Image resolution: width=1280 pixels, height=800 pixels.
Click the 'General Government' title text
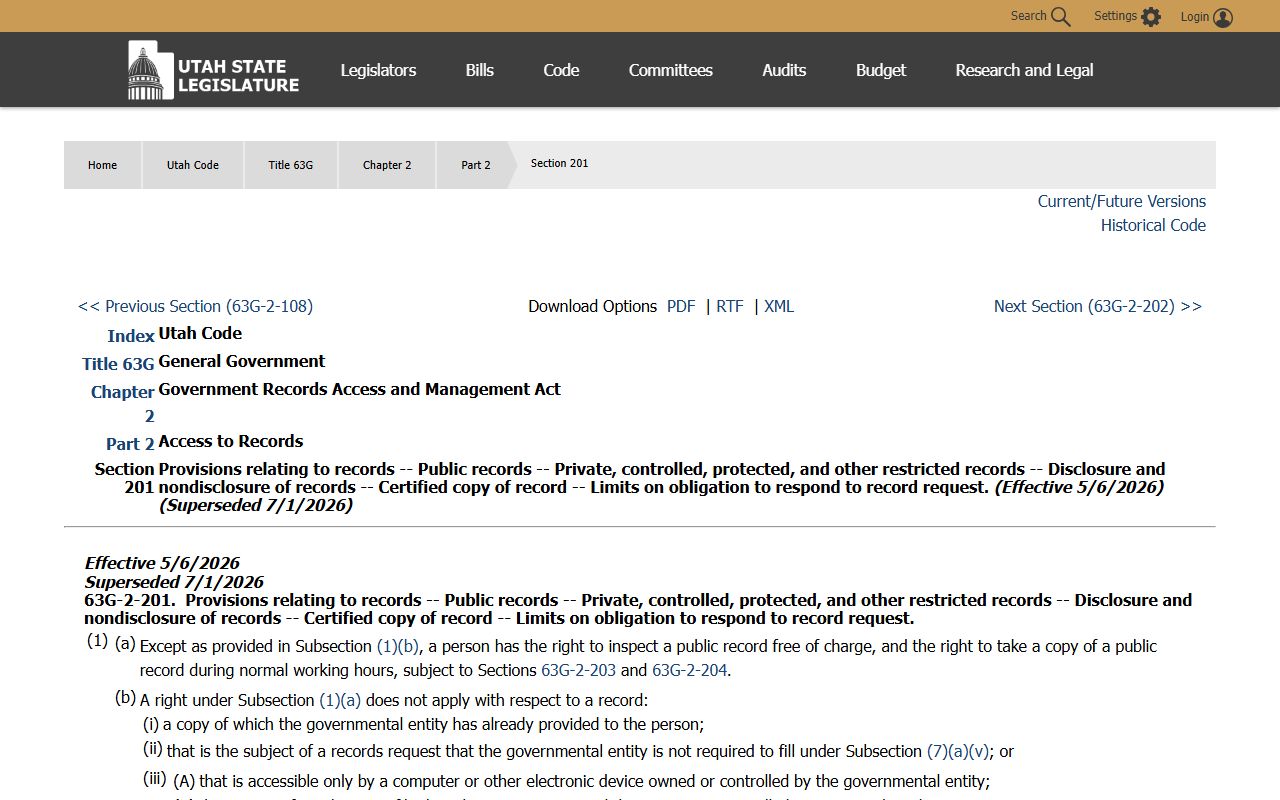[242, 361]
